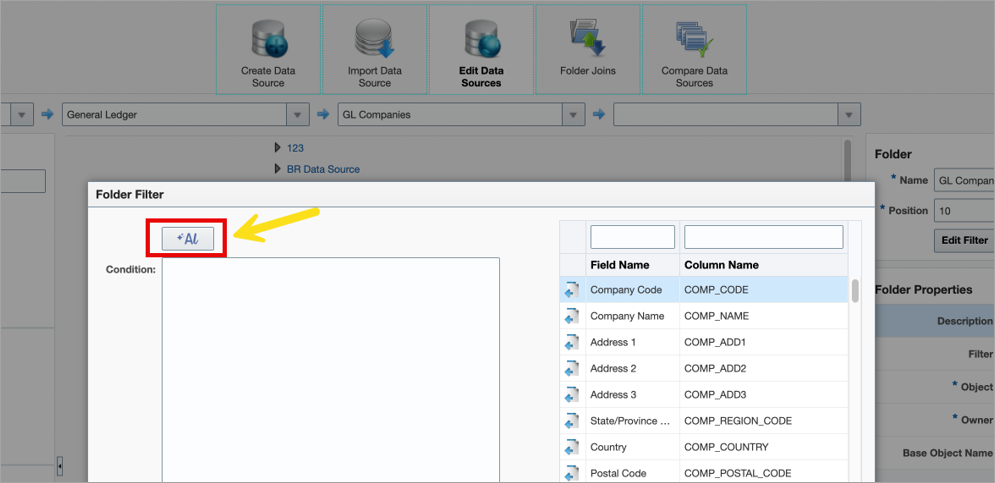Click inside the Condition text area
The image size is (995, 483).
(x=331, y=370)
